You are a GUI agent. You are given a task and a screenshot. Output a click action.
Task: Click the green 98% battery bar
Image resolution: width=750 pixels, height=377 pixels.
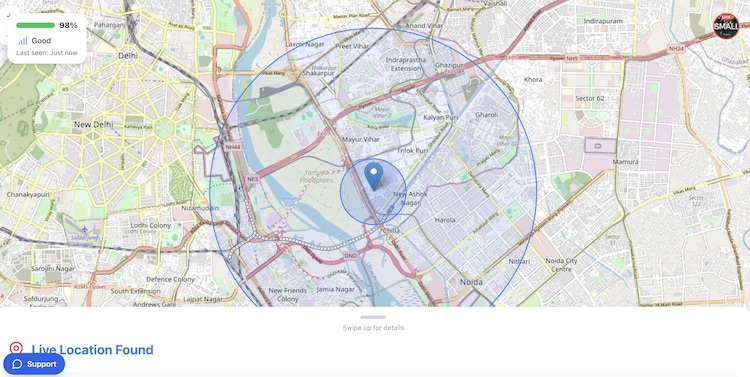[x=35, y=25]
